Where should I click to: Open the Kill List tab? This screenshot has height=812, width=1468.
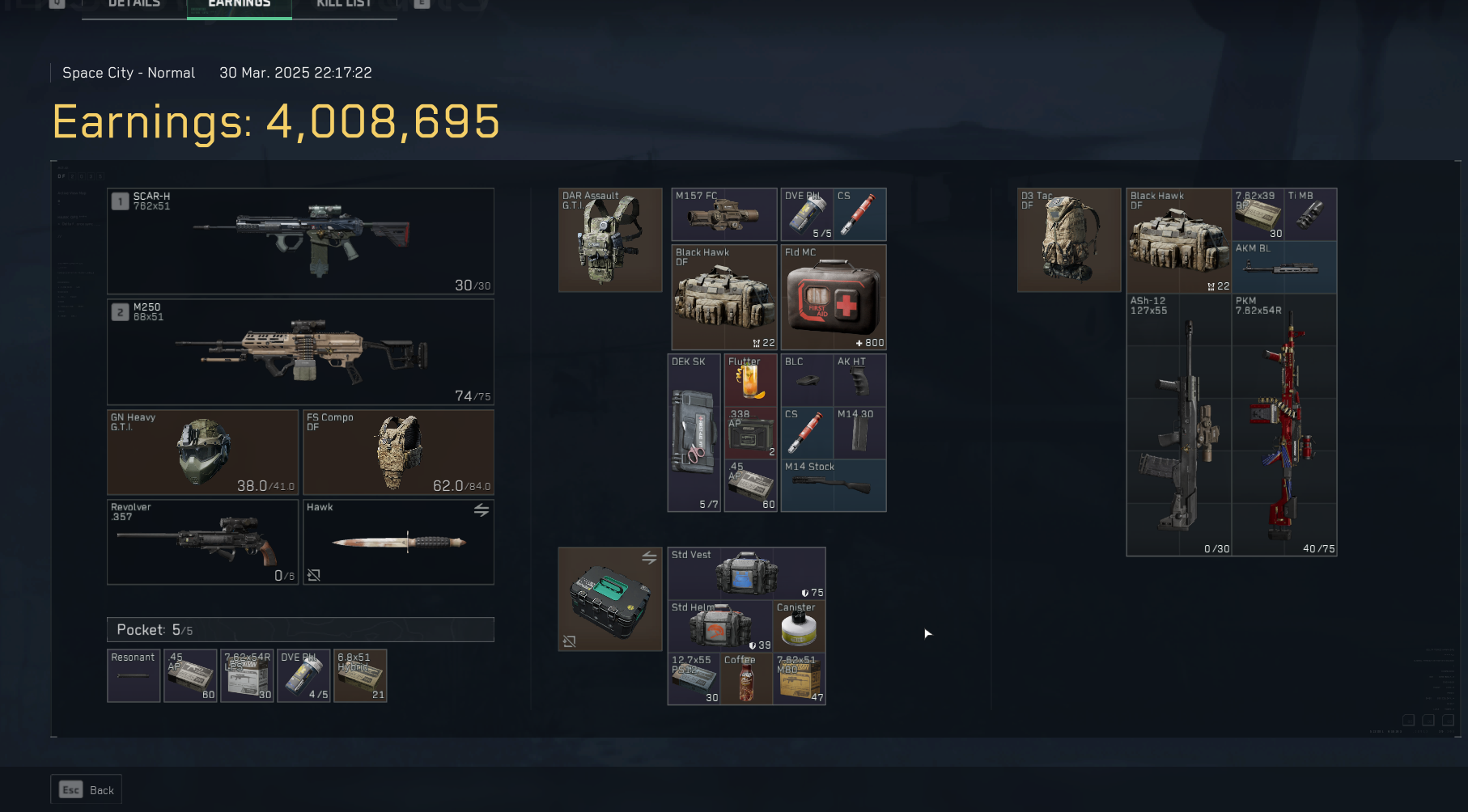(x=344, y=5)
